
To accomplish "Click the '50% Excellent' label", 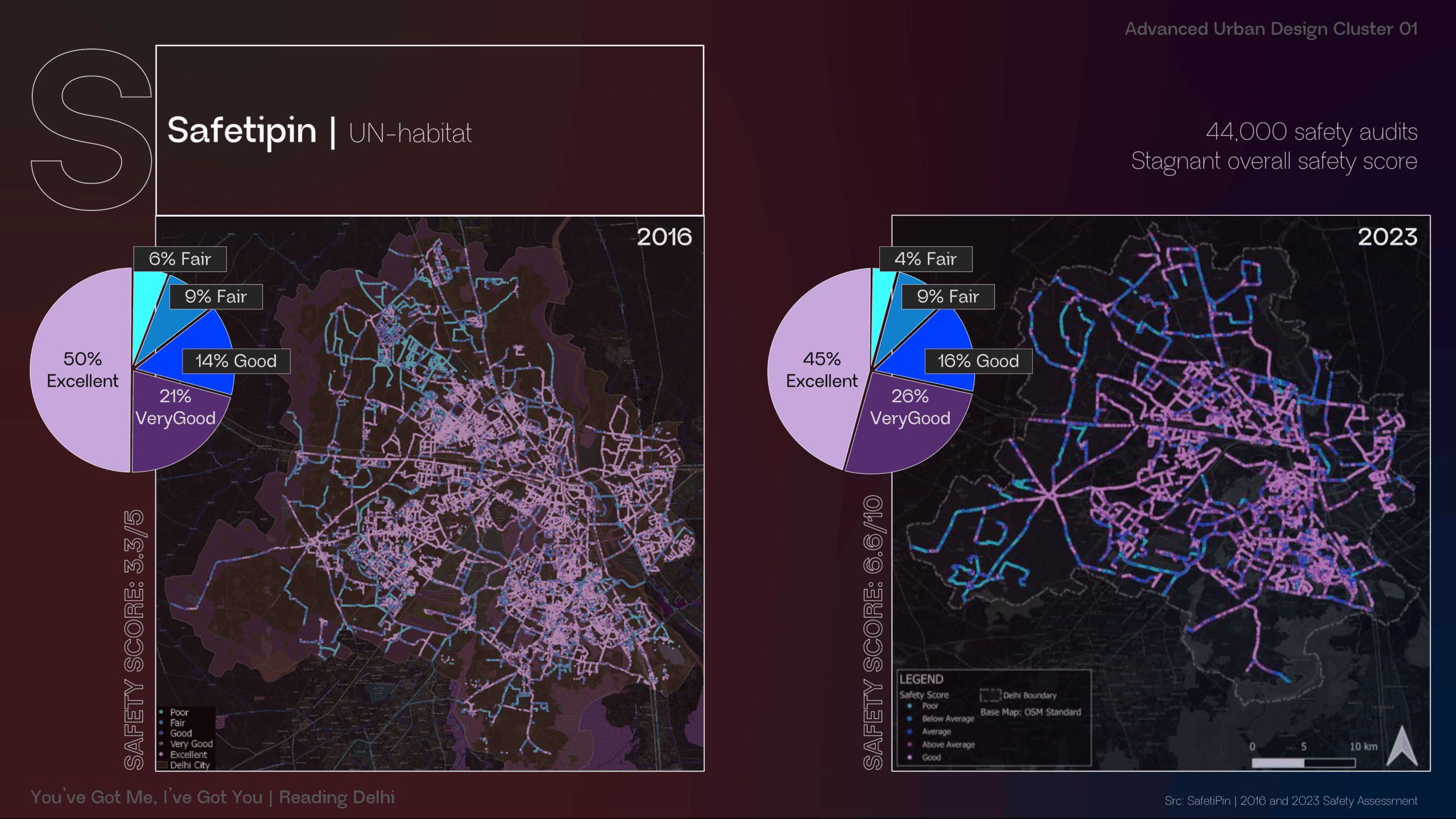I will coord(82,370).
